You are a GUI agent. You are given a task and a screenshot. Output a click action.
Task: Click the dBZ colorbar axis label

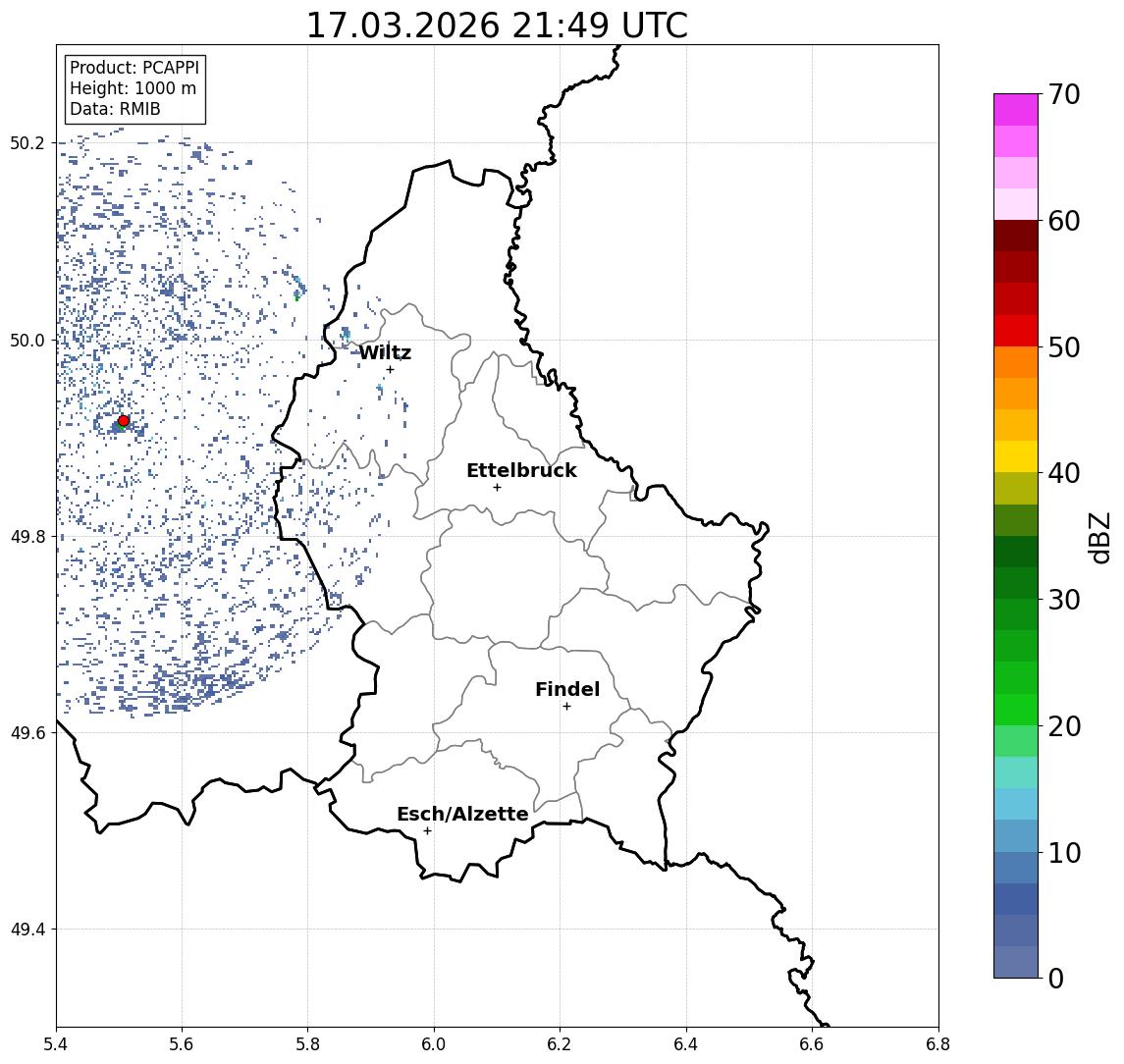pos(1099,538)
